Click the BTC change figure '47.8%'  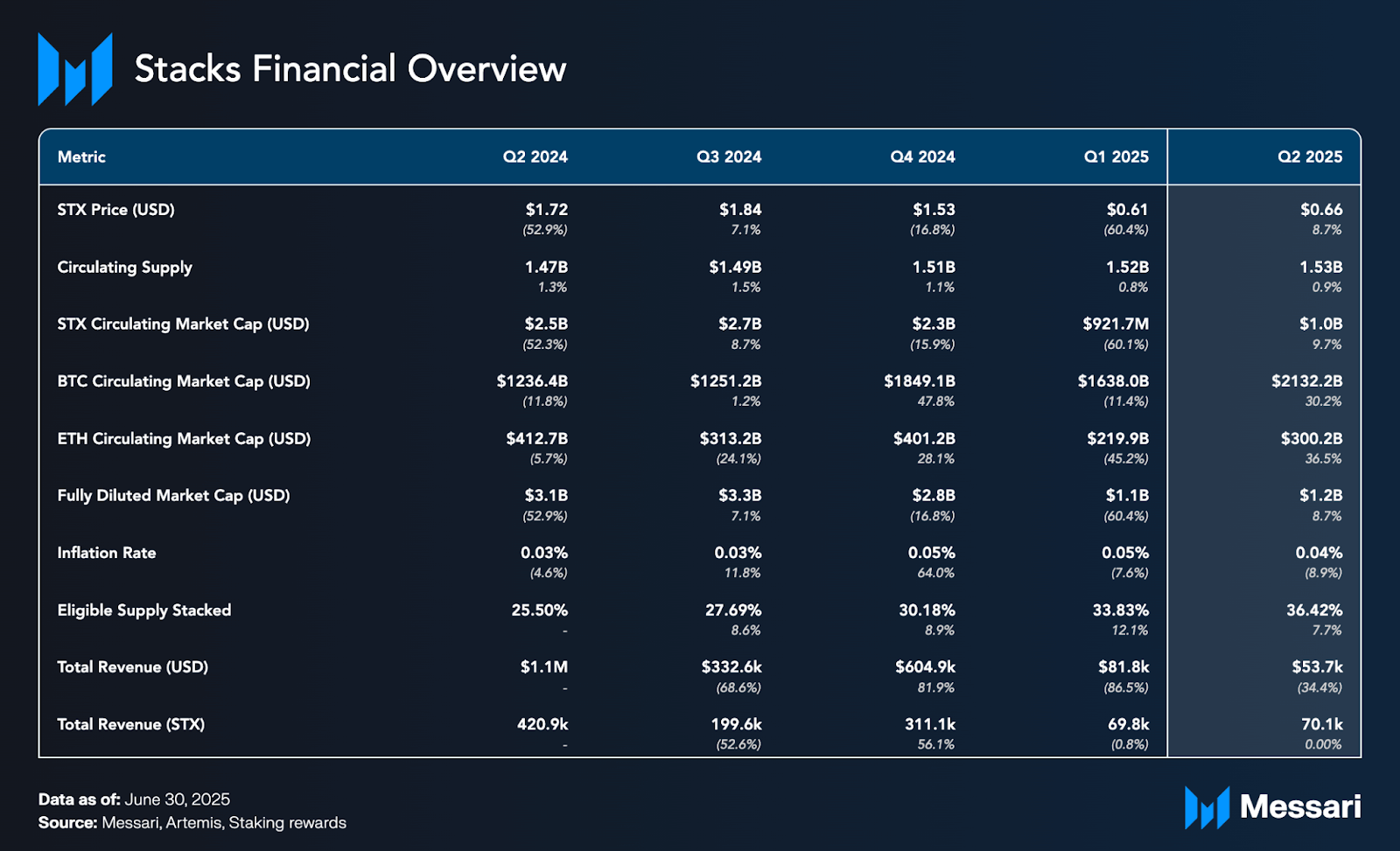click(x=936, y=401)
